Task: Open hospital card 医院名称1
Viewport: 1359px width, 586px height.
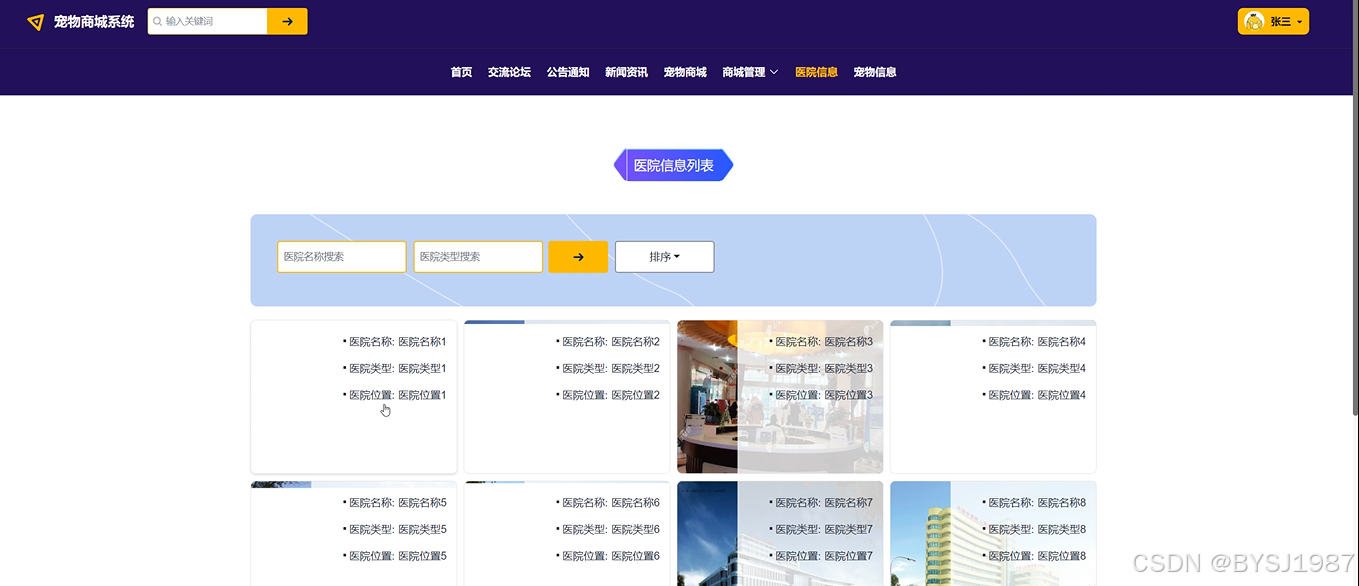Action: [x=354, y=396]
